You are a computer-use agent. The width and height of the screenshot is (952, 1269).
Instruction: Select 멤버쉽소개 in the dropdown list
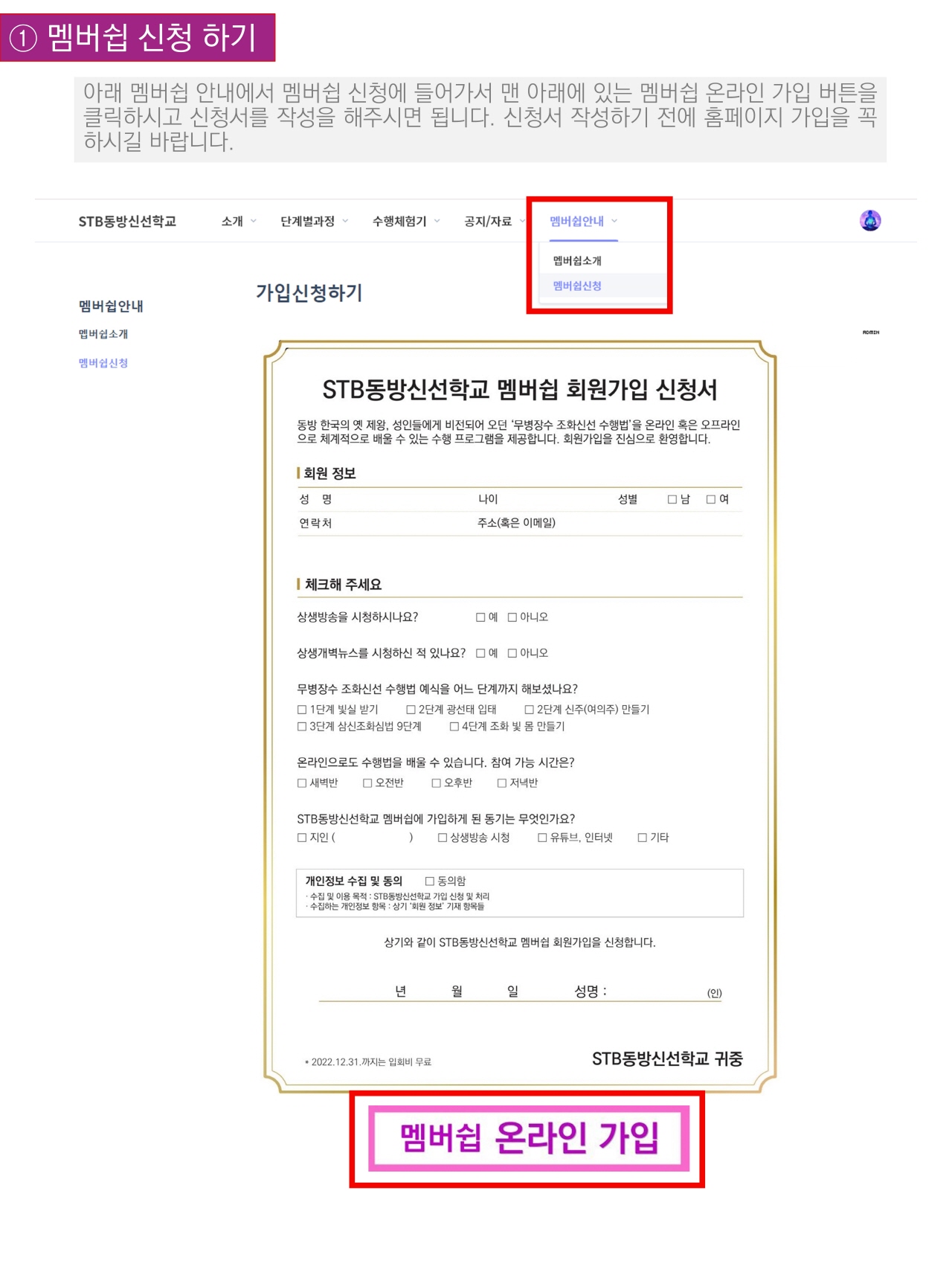coord(577,261)
